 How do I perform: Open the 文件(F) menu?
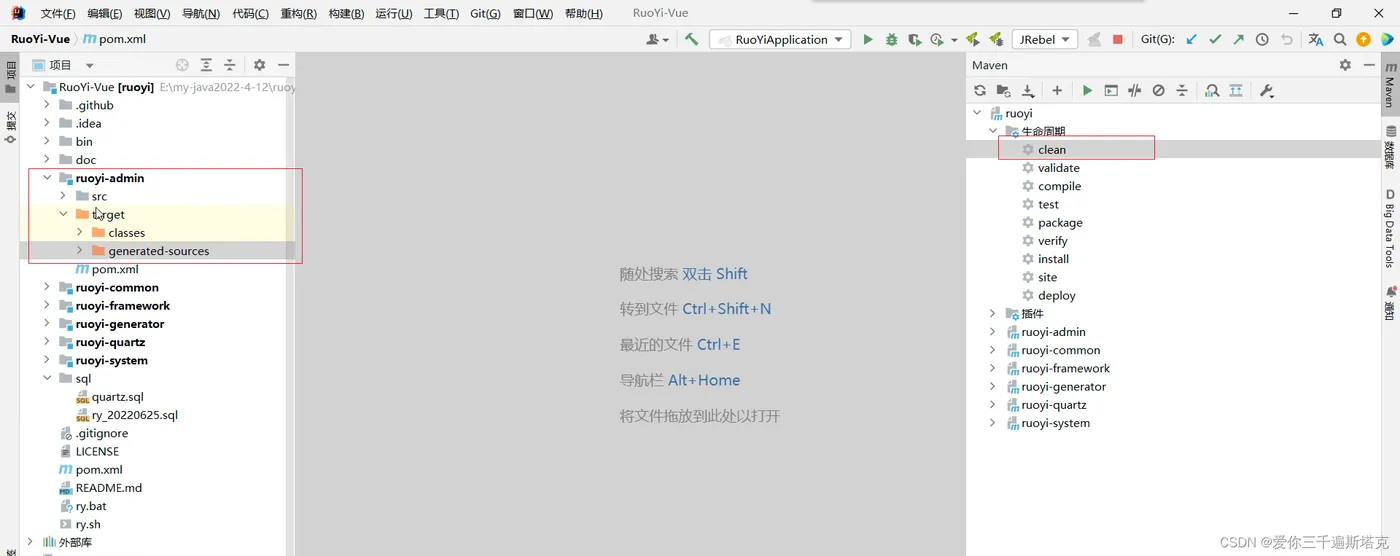58,13
